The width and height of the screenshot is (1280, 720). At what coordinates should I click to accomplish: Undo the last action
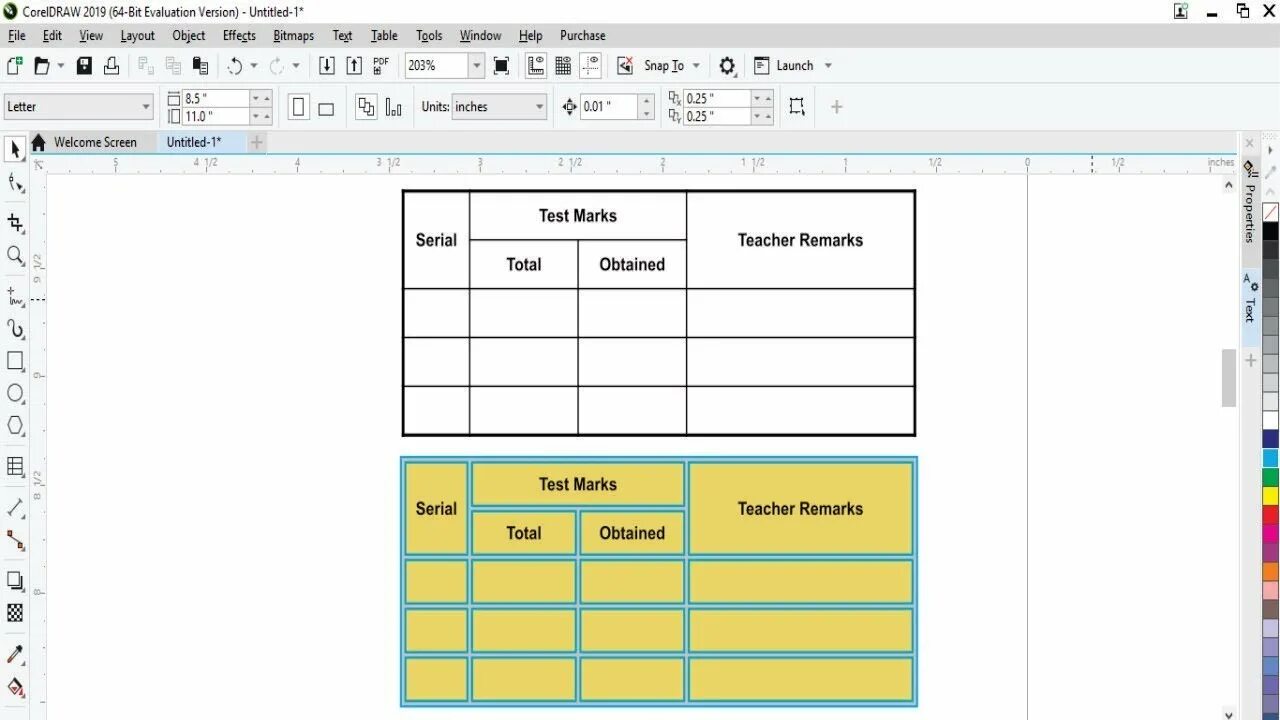[x=235, y=66]
